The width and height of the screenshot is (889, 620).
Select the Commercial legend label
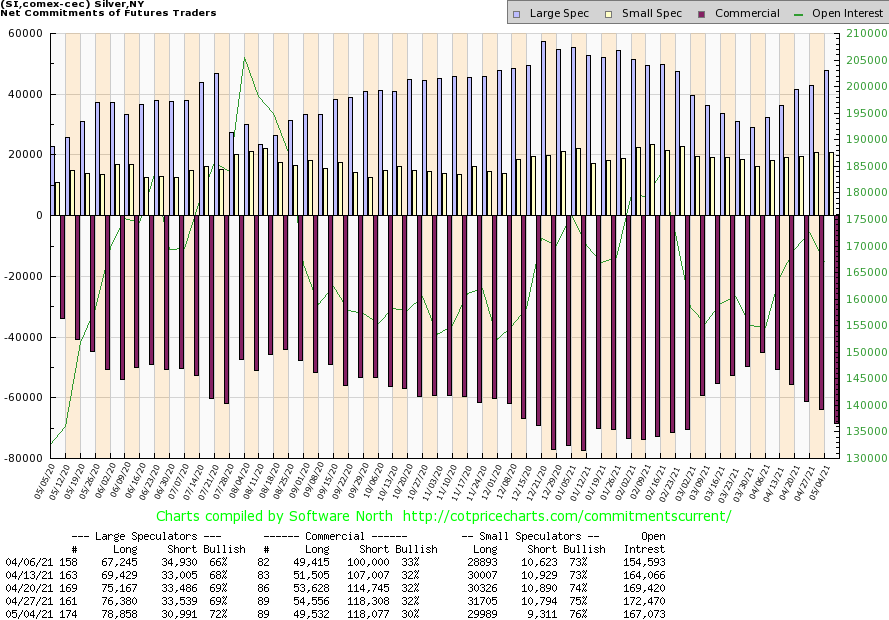click(747, 13)
